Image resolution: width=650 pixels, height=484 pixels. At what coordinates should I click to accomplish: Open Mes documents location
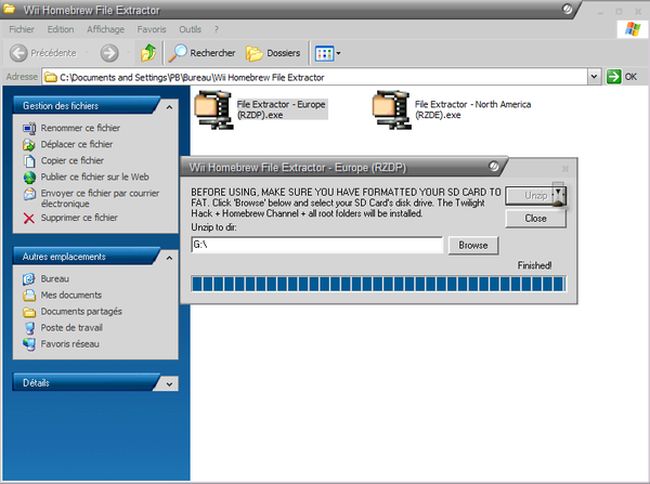(x=71, y=295)
